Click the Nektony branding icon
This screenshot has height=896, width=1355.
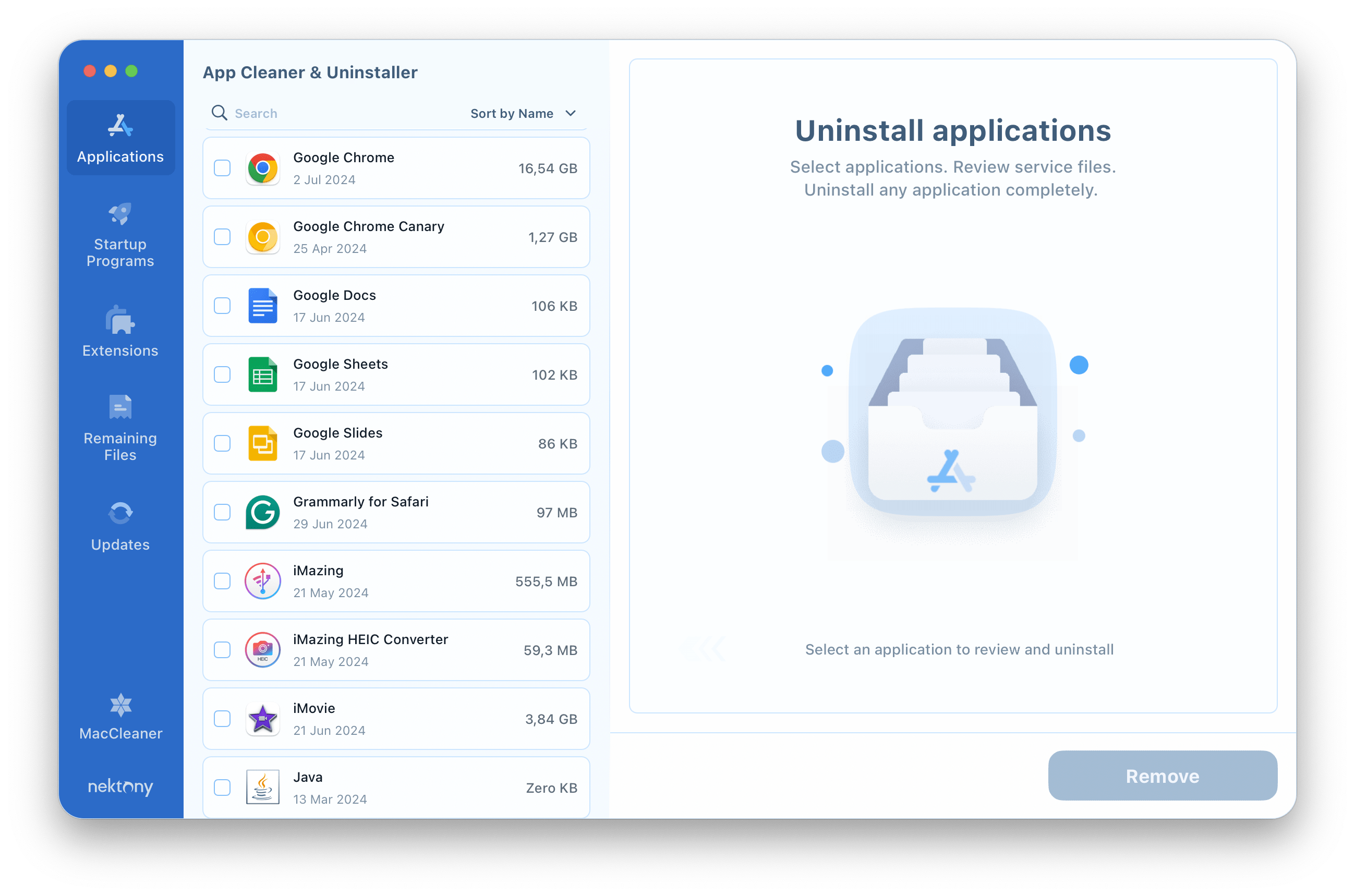pyautogui.click(x=119, y=785)
